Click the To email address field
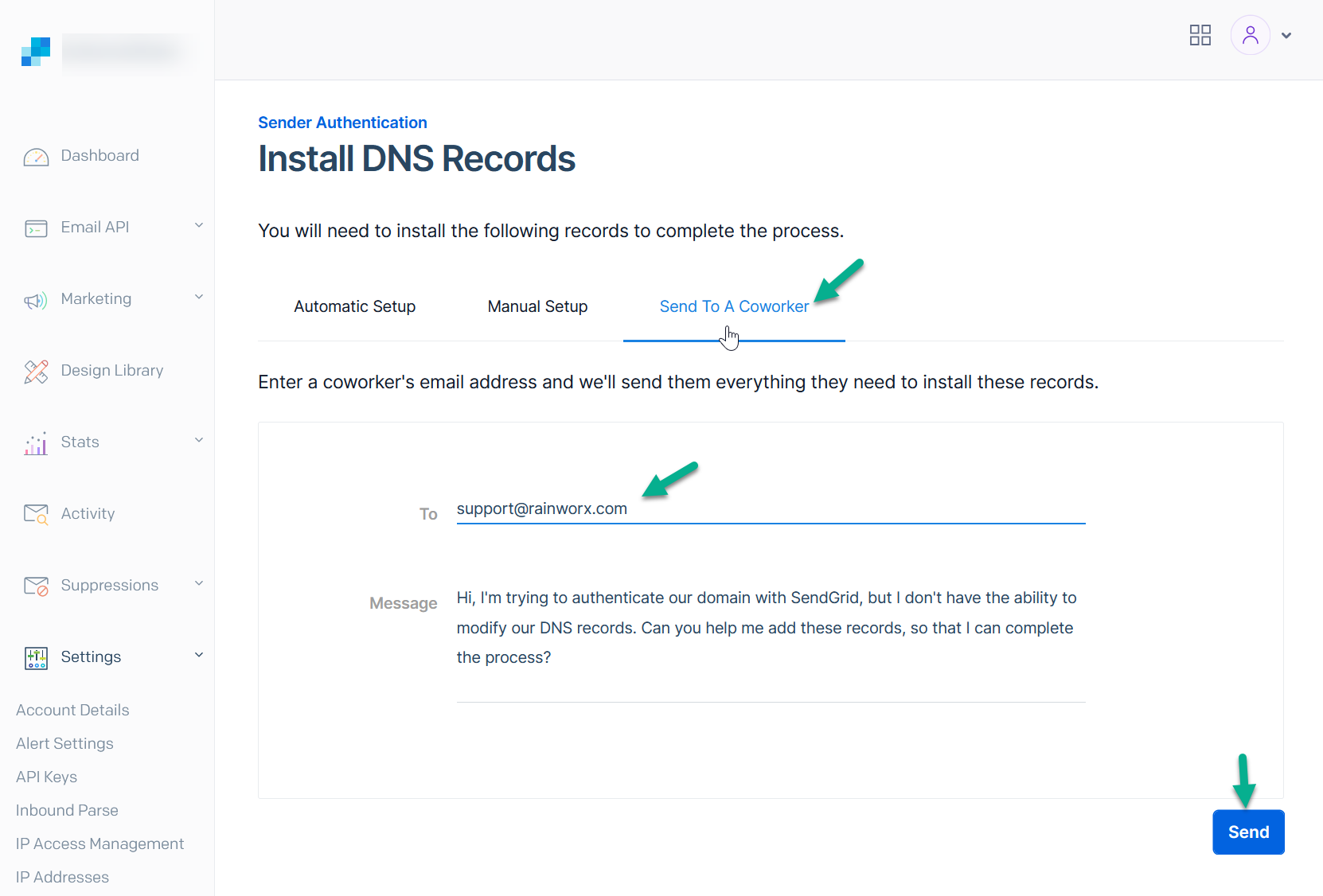This screenshot has width=1323, height=896. click(x=771, y=509)
